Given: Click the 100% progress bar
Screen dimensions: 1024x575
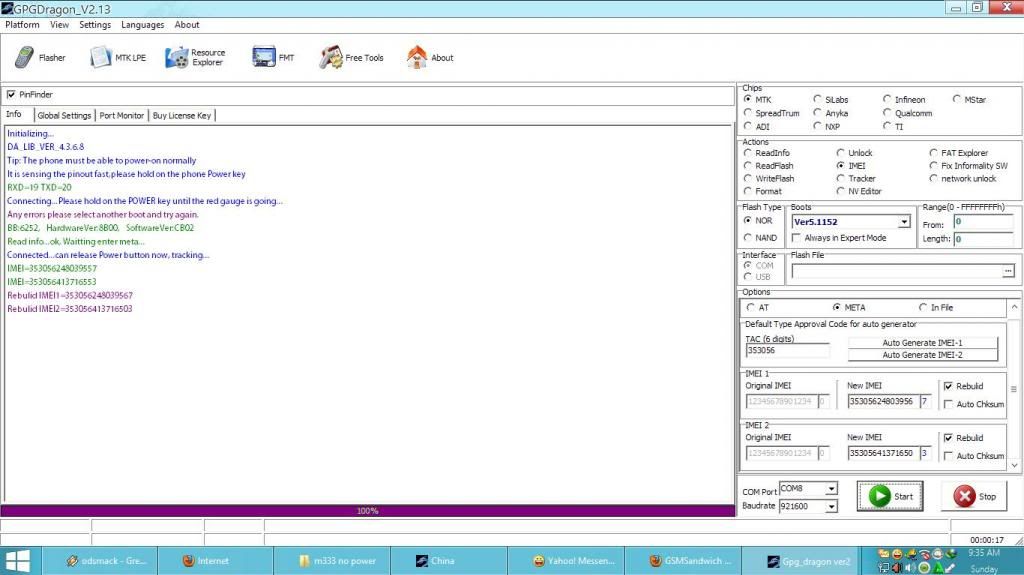Looking at the screenshot, I should click(367, 511).
